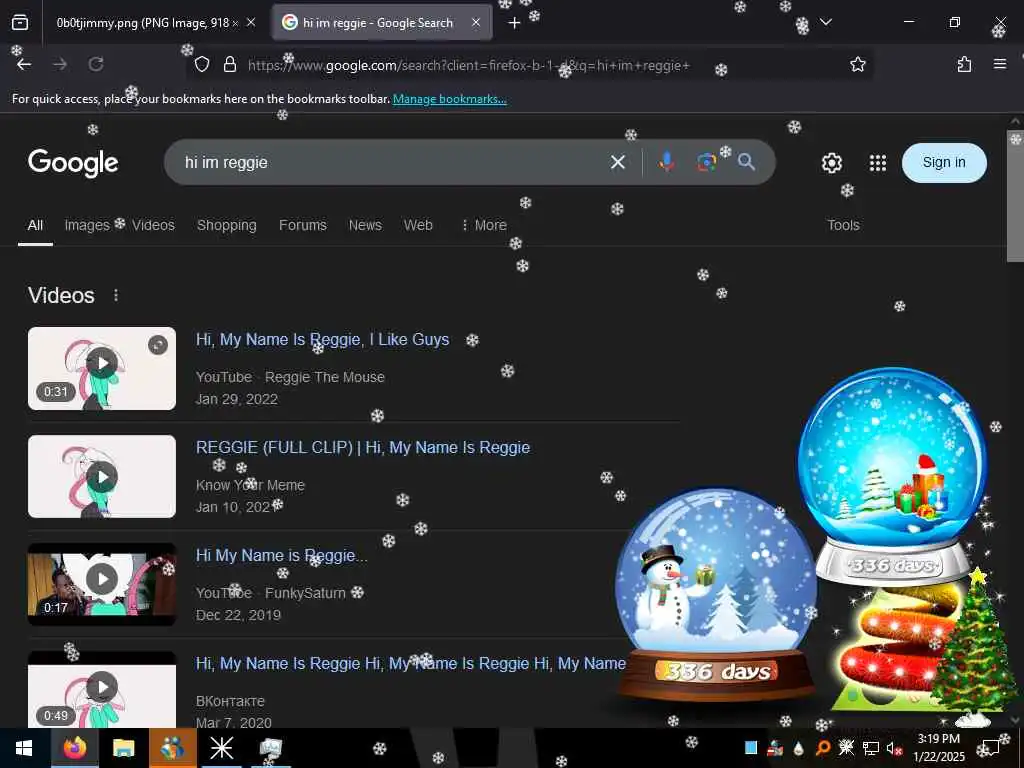Image resolution: width=1024 pixels, height=768 pixels.
Task: Open 'REGGIE (FULL CLIP)' video link
Action: pyautogui.click(x=362, y=447)
